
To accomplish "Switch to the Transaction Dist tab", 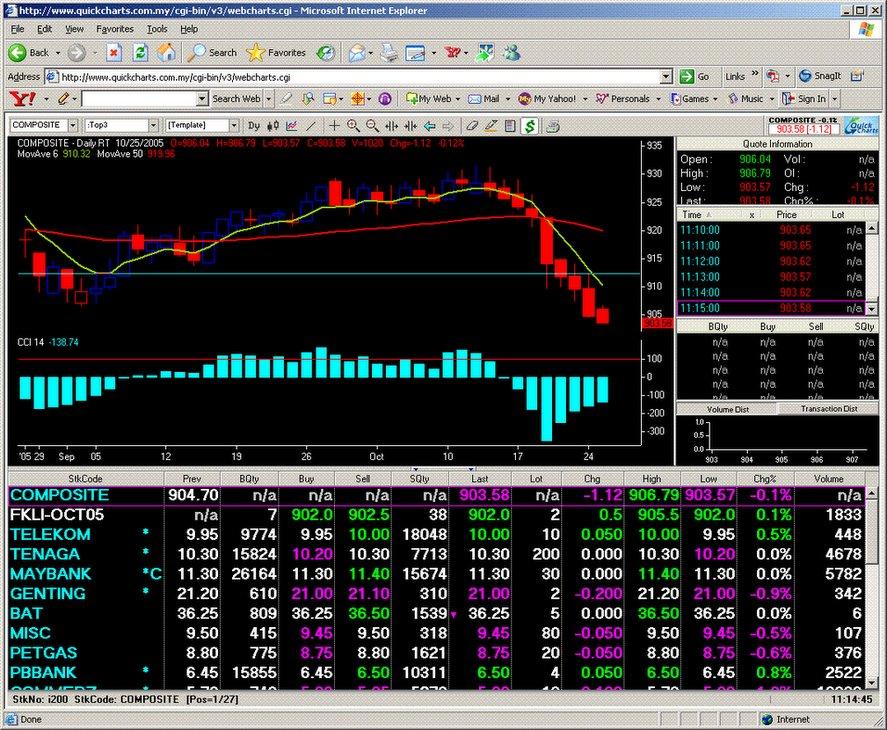I will click(829, 409).
